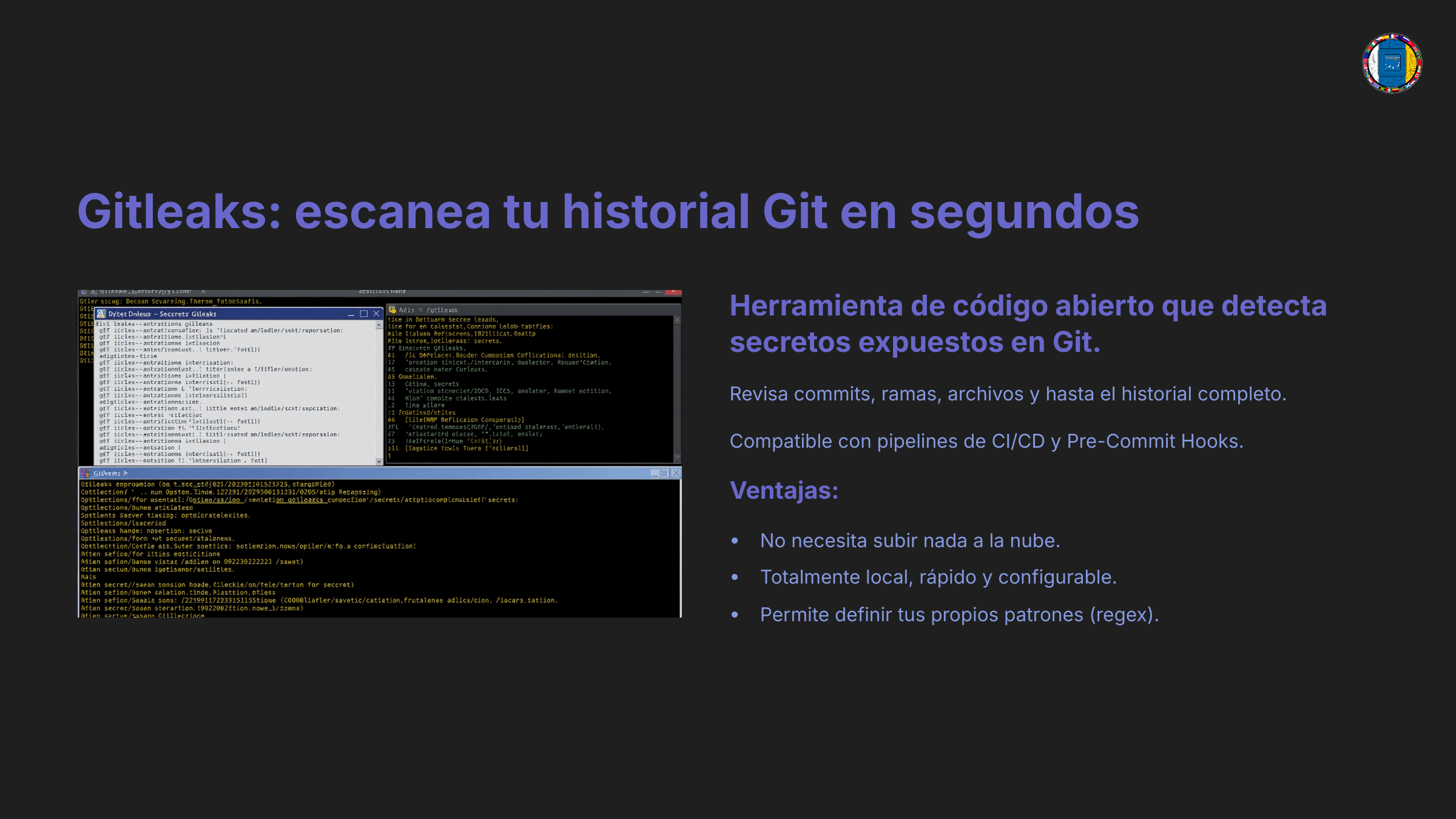This screenshot has height=819, width=1456.
Task: Click the app icon in 'Secrets Gileaks' title bar
Action: [x=101, y=314]
